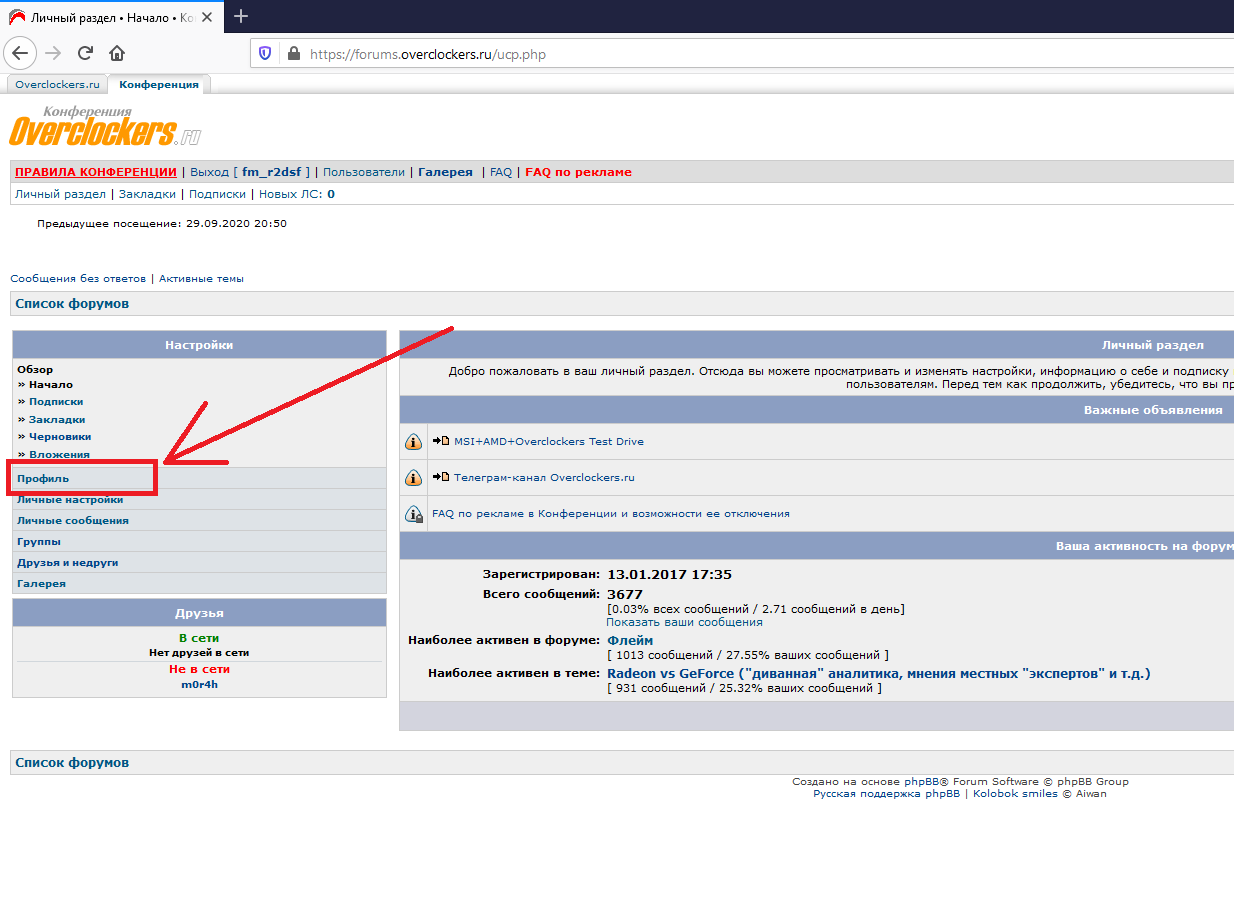Switch to the Overclockers.ru site tab

tap(57, 84)
